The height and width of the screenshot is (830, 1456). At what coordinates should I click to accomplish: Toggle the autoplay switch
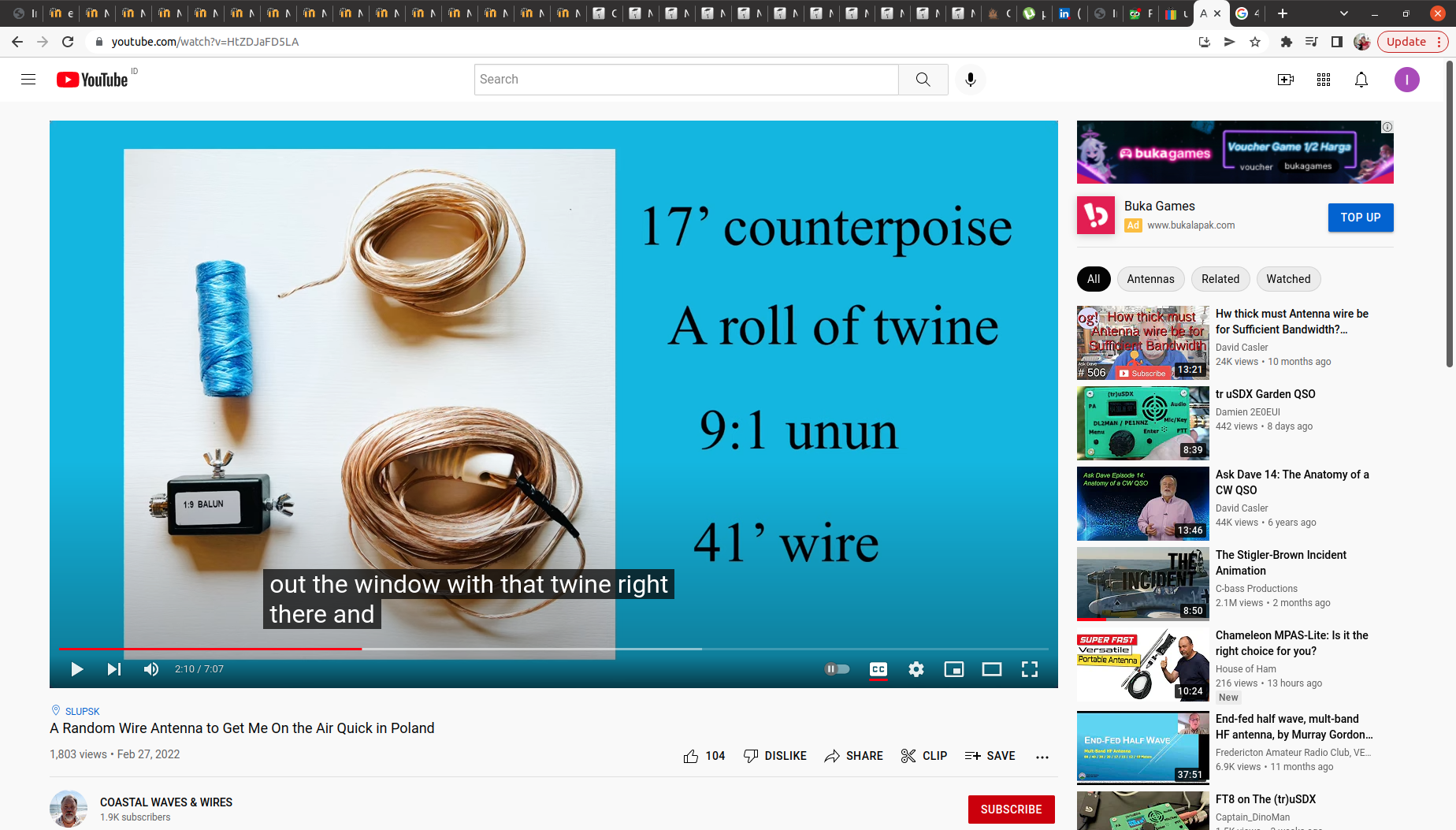[x=837, y=669]
